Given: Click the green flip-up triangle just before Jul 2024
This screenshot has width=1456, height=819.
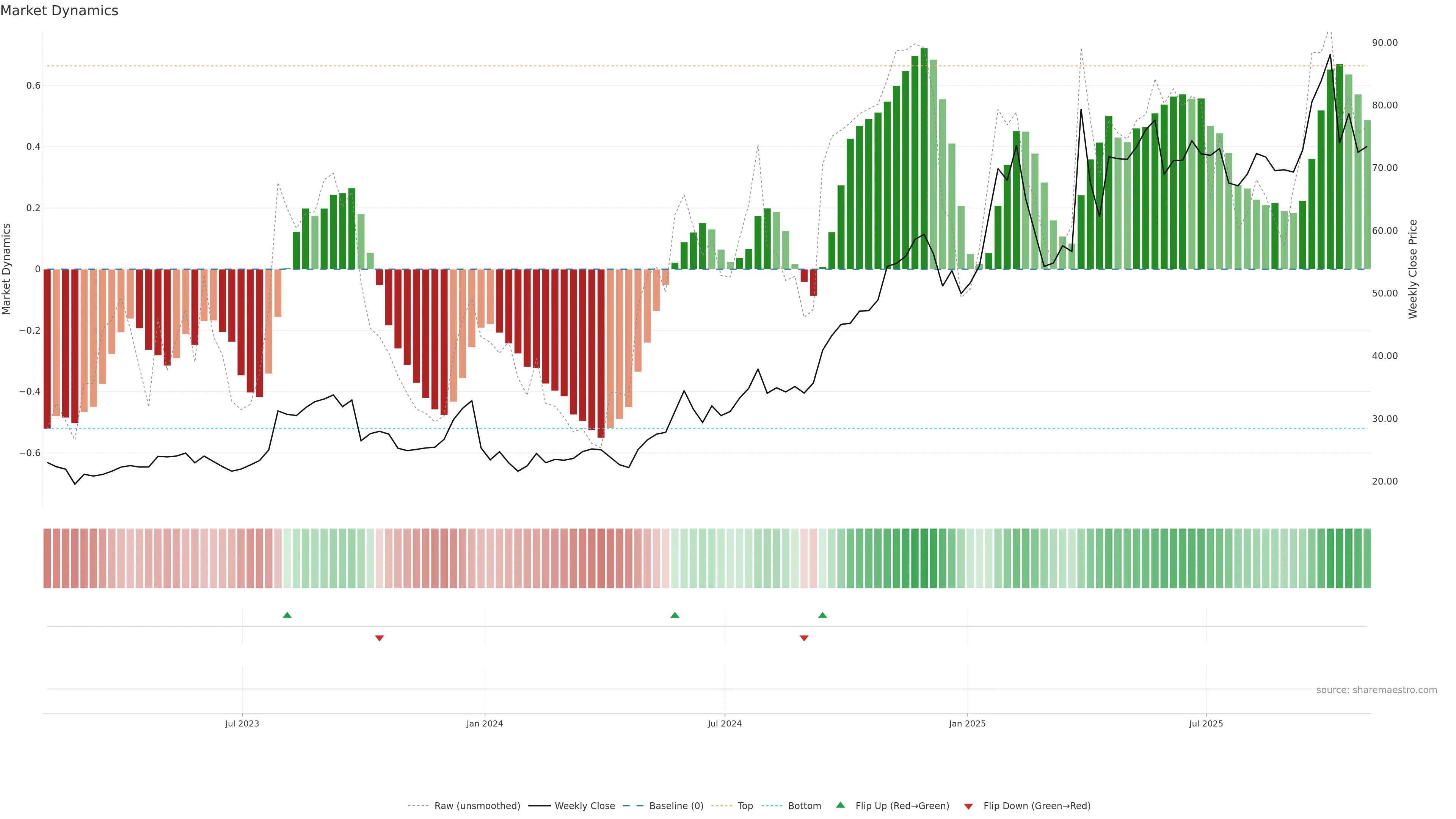Looking at the screenshot, I should tap(674, 615).
